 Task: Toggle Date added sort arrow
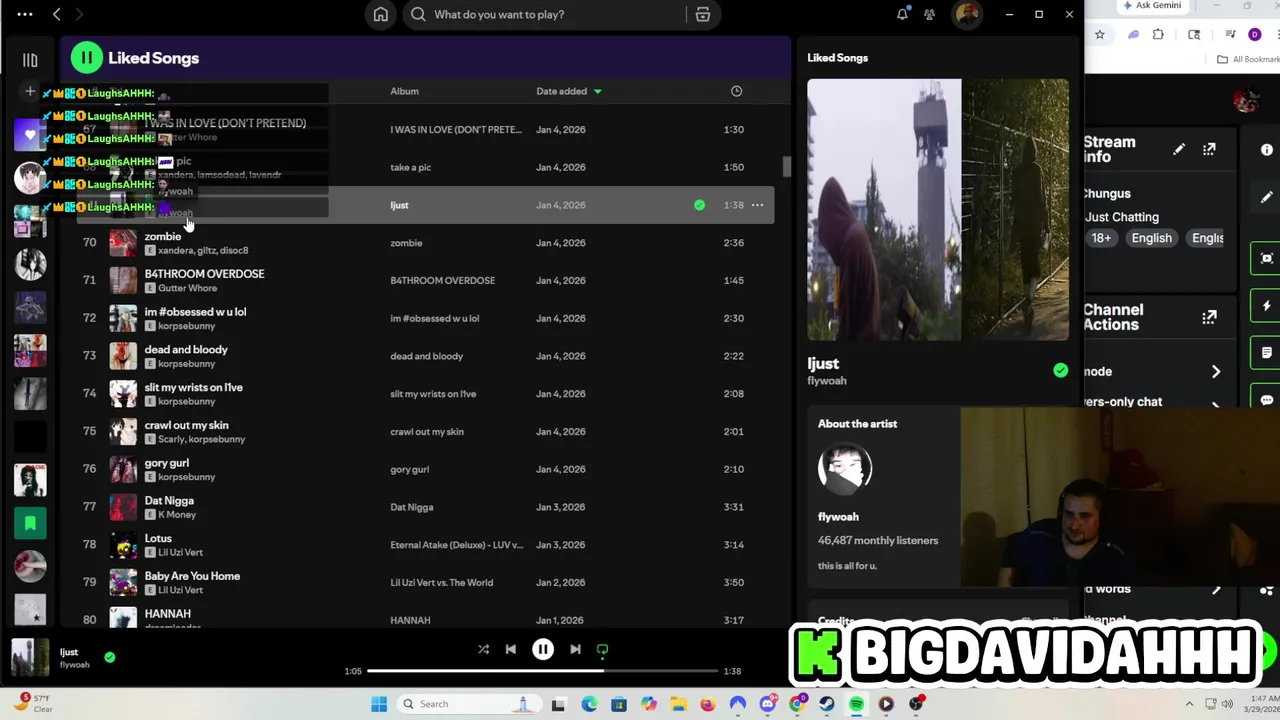[x=597, y=91]
